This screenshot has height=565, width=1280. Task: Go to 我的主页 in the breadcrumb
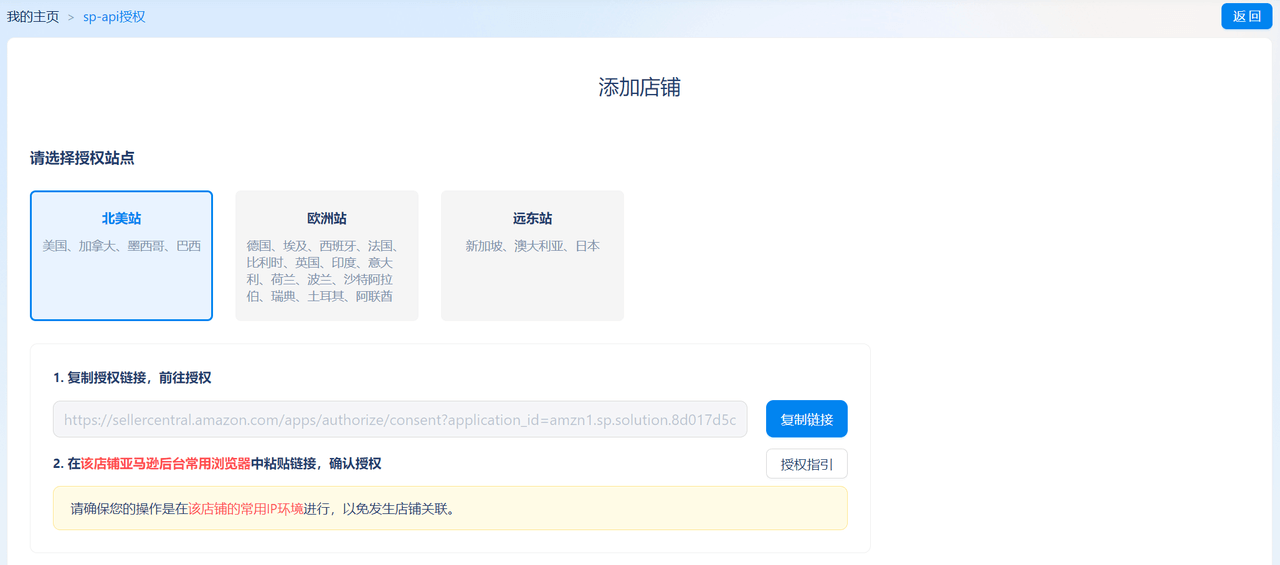point(33,17)
